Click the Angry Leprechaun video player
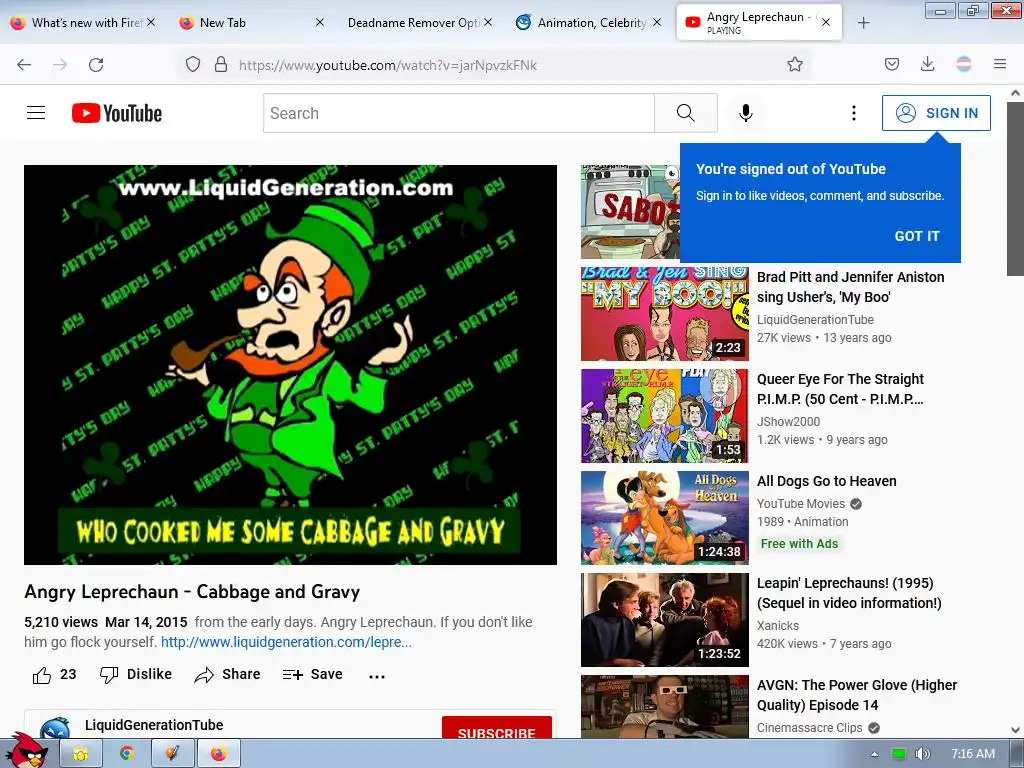 pos(290,364)
